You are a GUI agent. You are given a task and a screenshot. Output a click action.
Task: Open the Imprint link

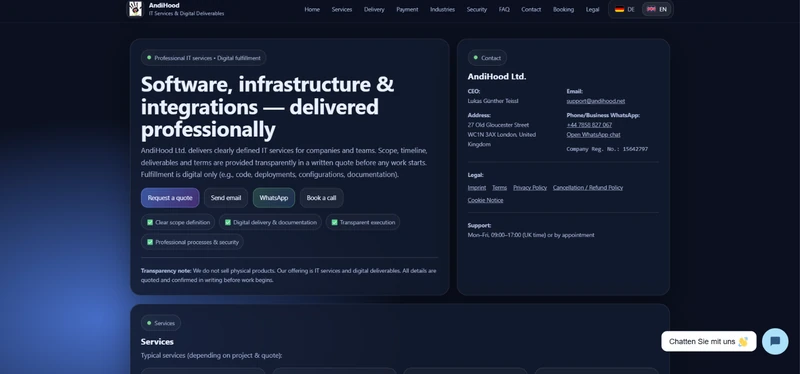point(477,188)
